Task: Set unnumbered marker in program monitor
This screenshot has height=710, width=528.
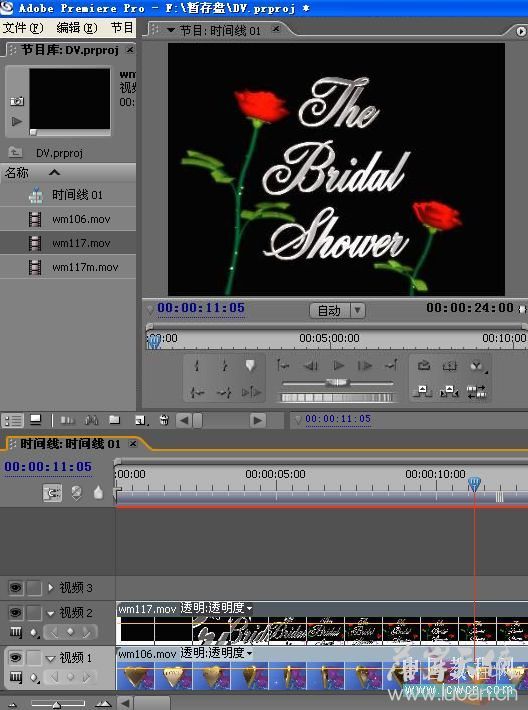Action: (x=250, y=365)
